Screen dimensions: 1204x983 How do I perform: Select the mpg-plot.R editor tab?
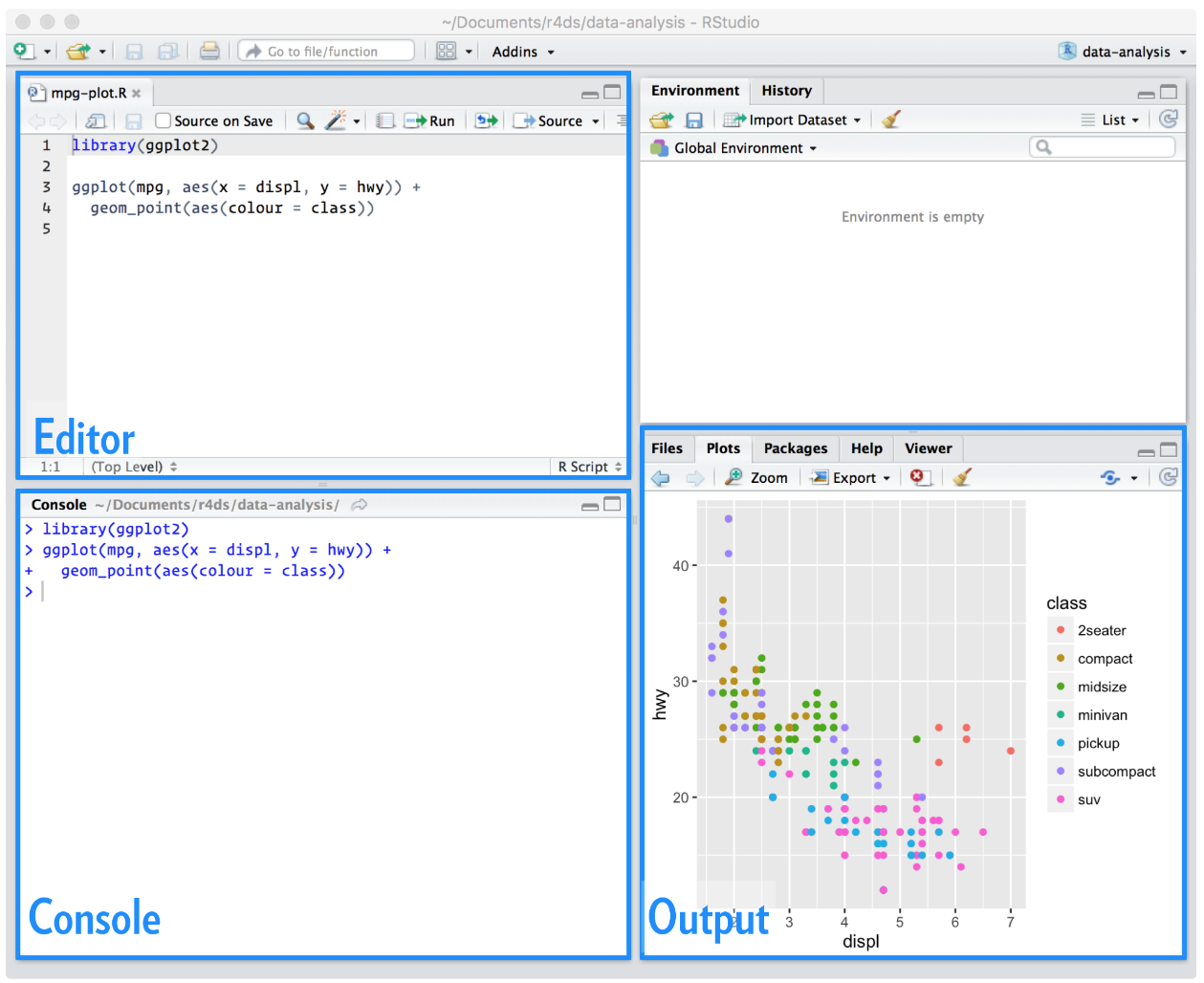click(87, 93)
